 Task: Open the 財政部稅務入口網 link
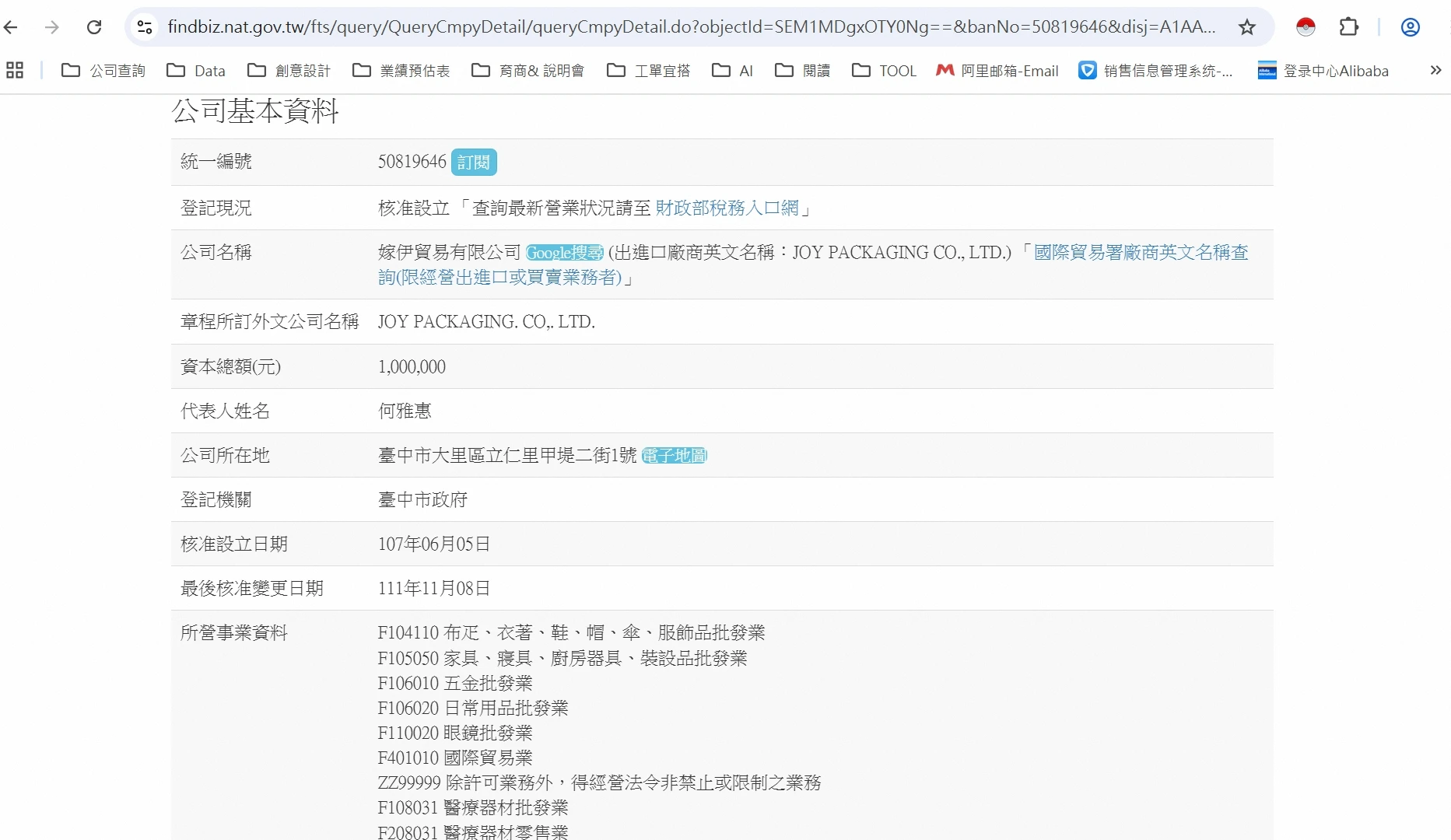pos(727,208)
